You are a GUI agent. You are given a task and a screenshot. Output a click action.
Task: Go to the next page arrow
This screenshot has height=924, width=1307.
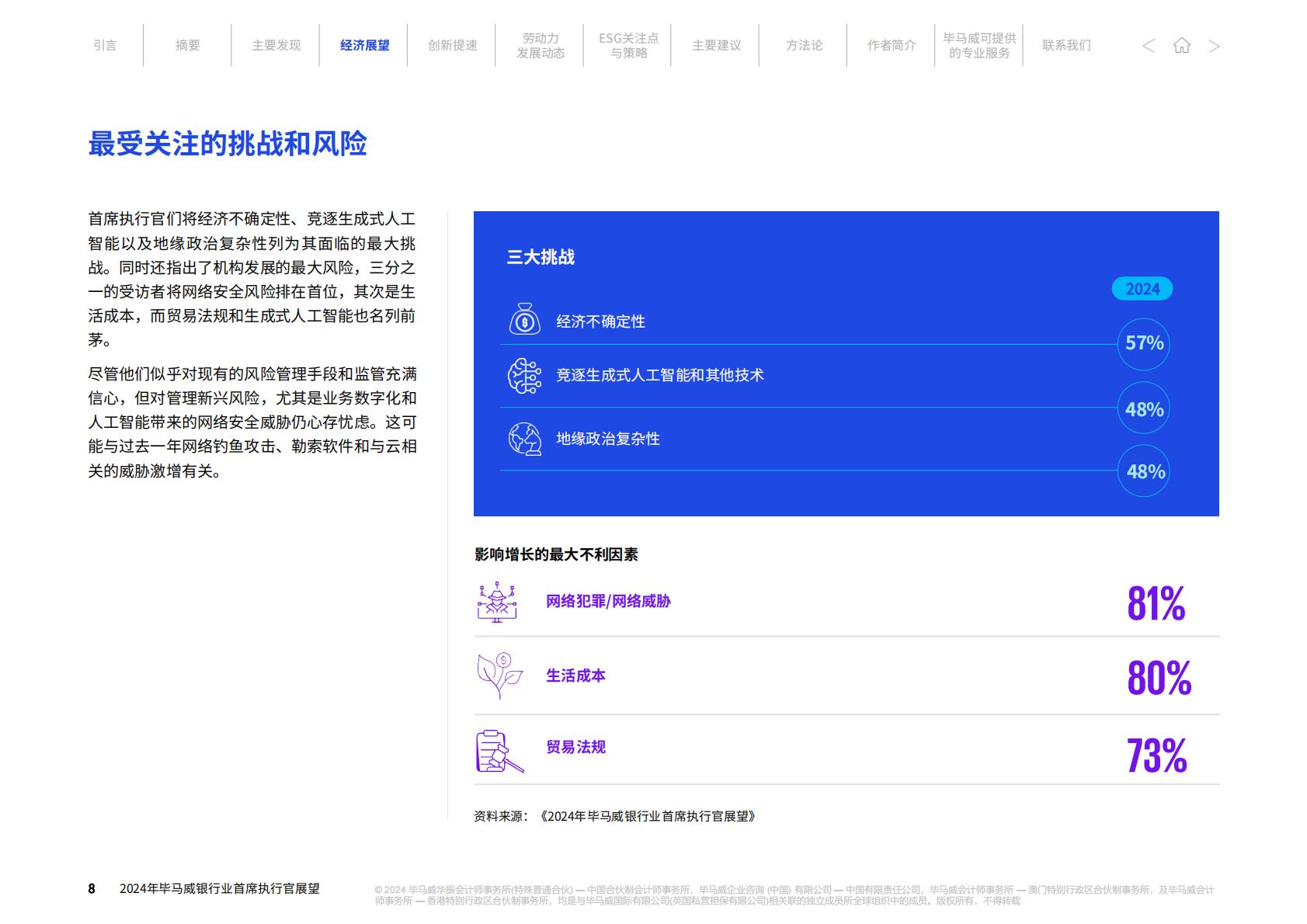1214,46
